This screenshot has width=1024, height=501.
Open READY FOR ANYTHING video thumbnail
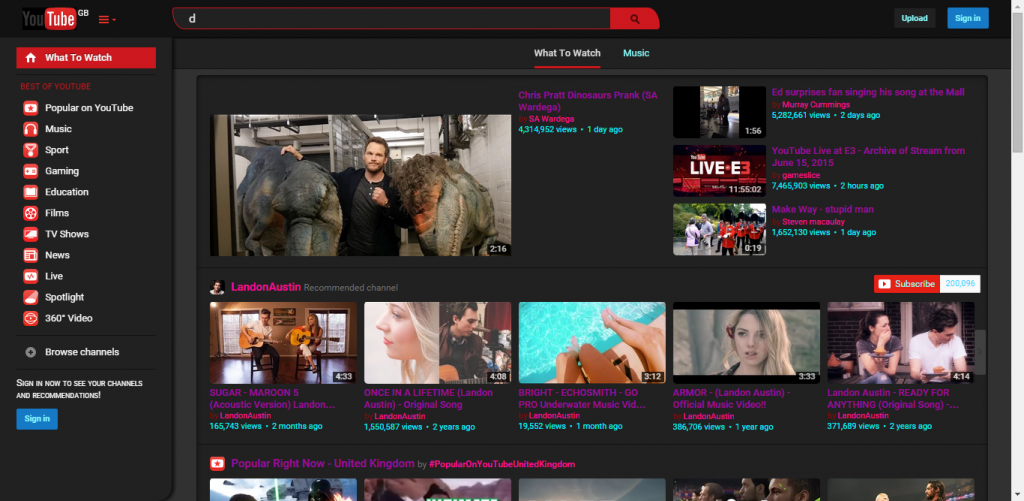(901, 342)
